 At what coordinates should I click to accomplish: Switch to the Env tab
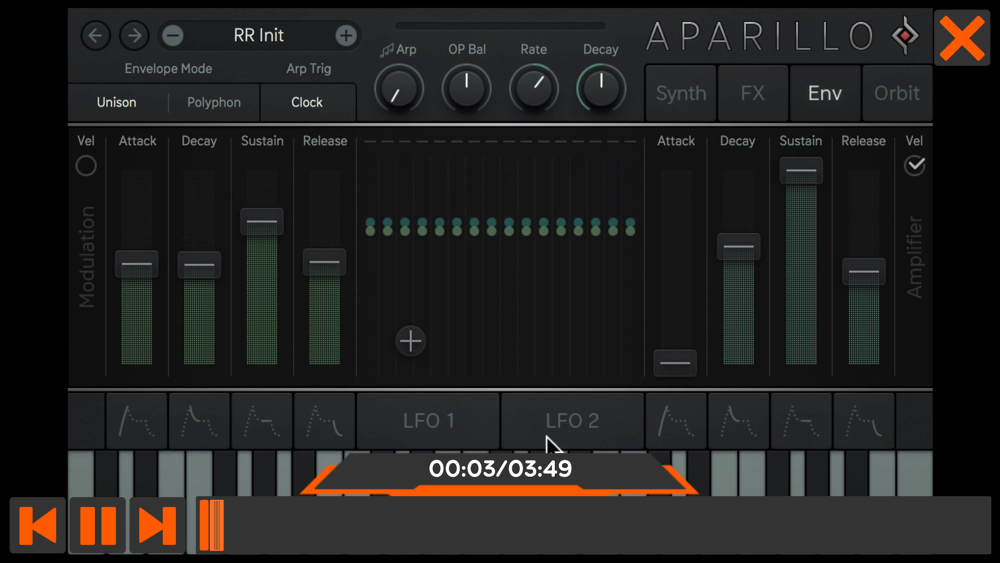click(825, 93)
